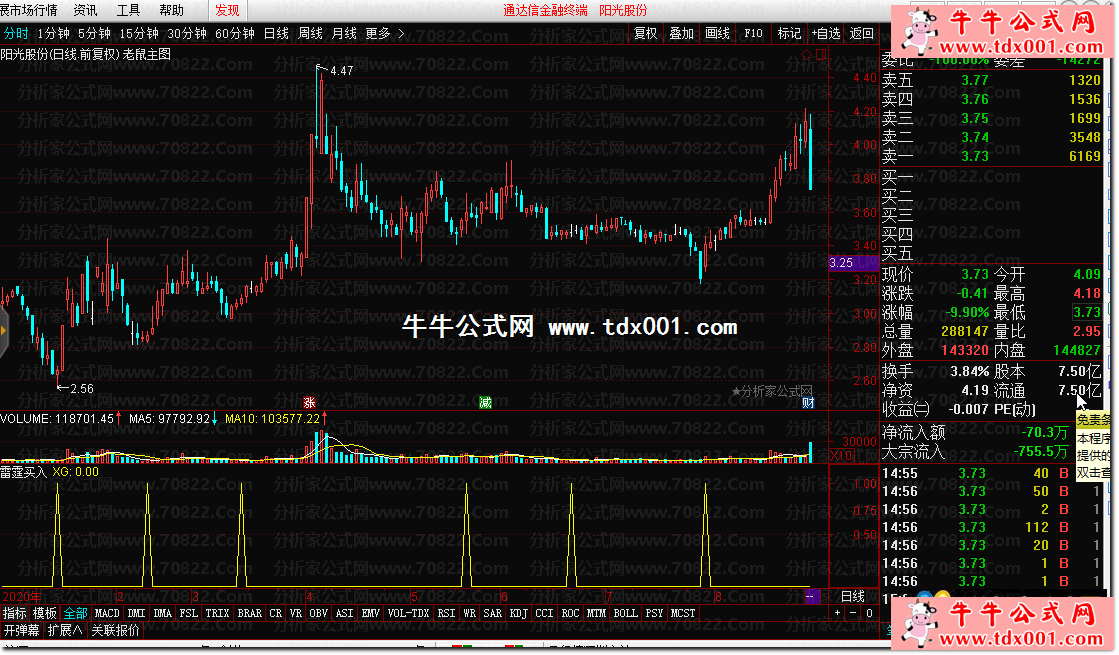Apply the DMI indicator
The height and width of the screenshot is (655, 1119).
tap(136, 614)
